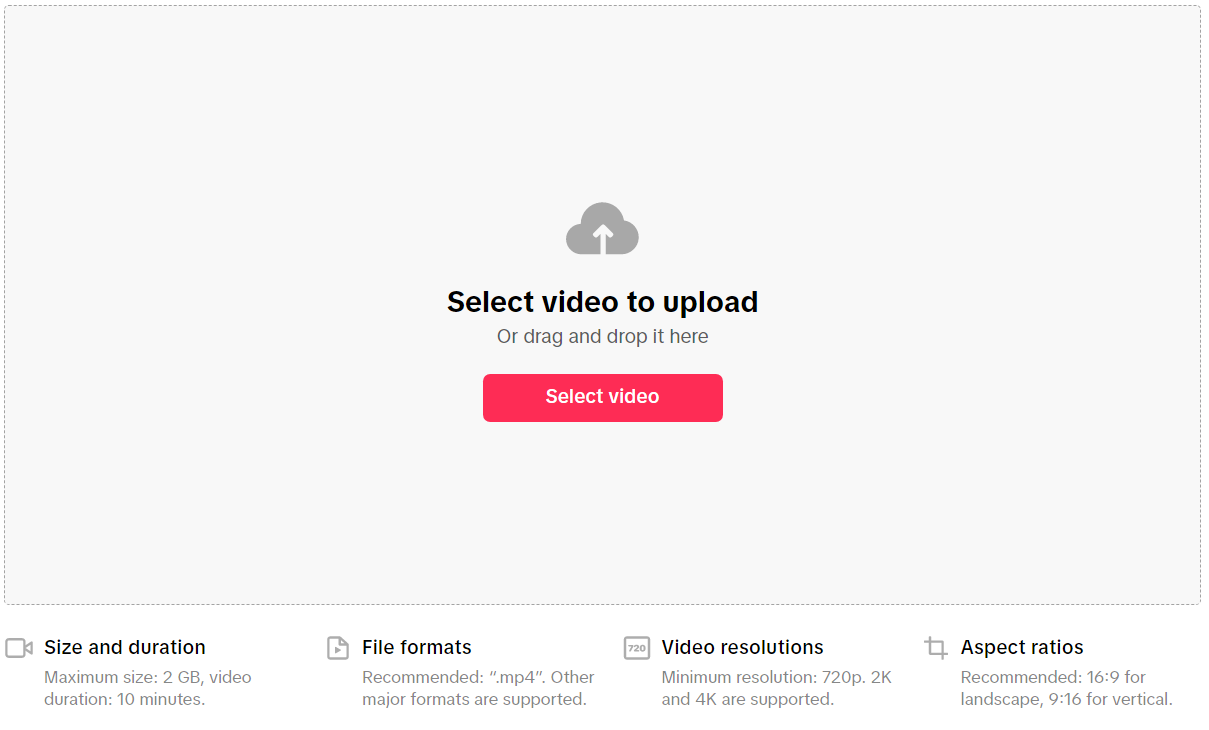Click the 'Or drag and drop it here' text

[602, 337]
